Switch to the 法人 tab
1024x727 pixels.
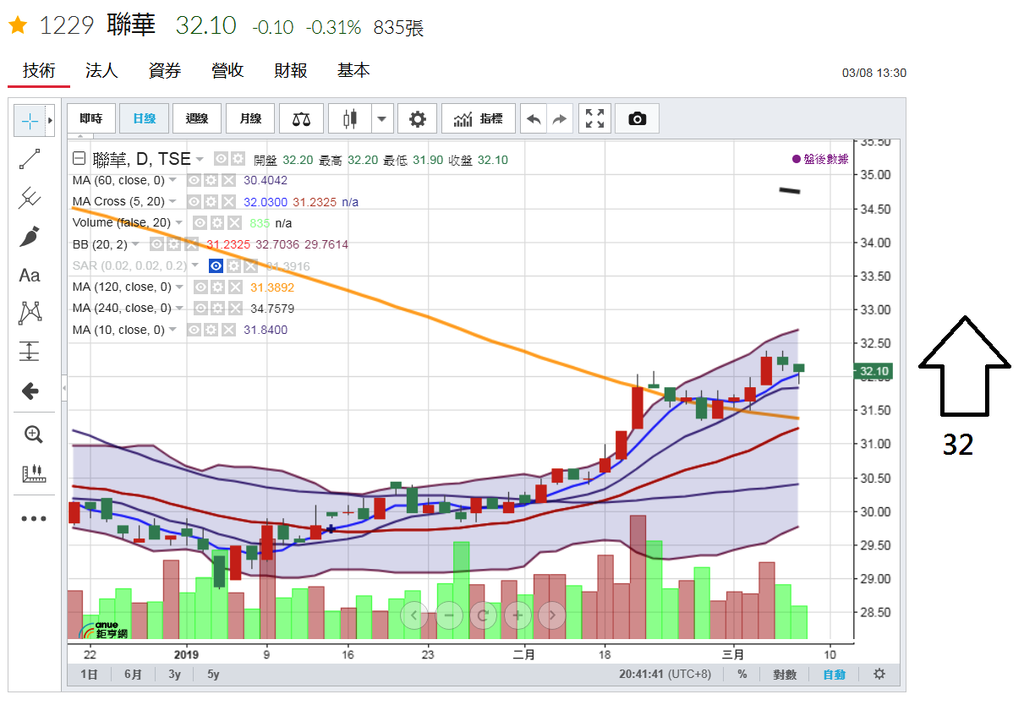[102, 71]
